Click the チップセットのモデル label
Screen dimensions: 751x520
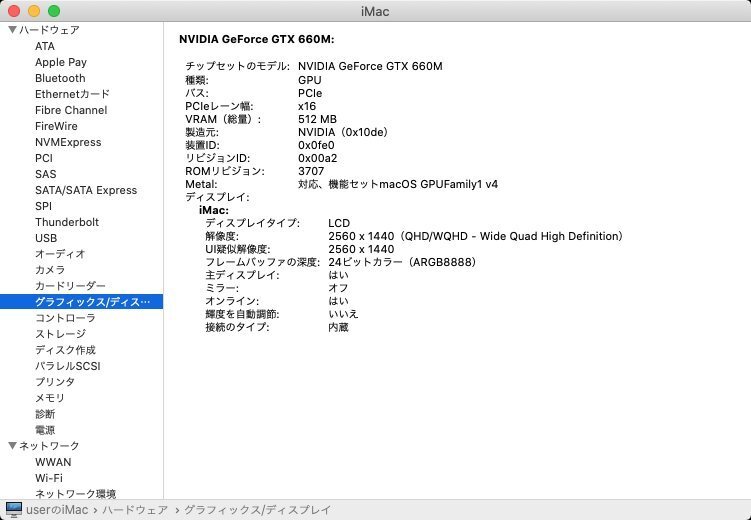237,66
